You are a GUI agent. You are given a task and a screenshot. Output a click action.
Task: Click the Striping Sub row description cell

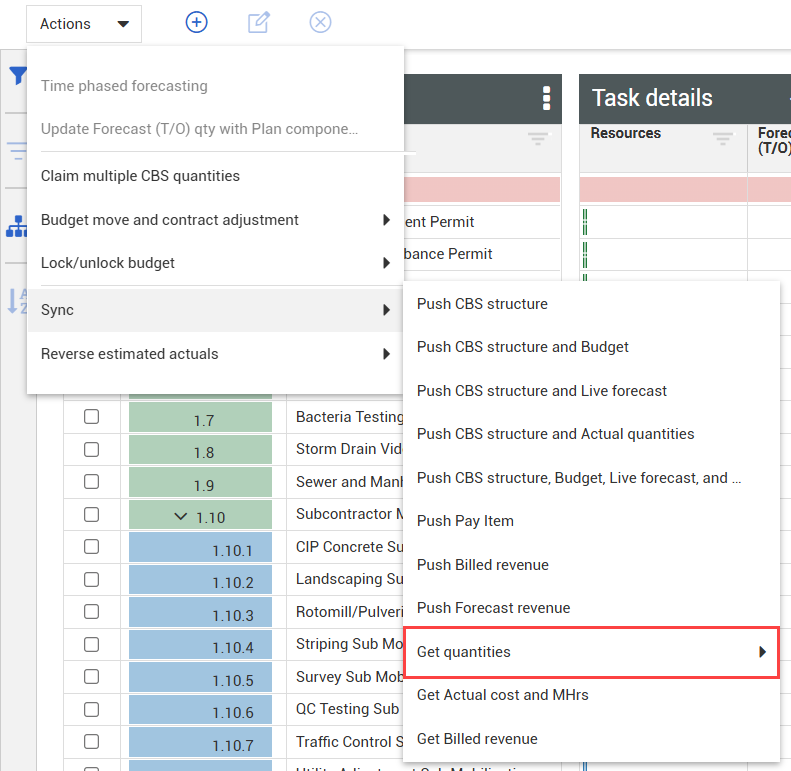tap(347, 645)
